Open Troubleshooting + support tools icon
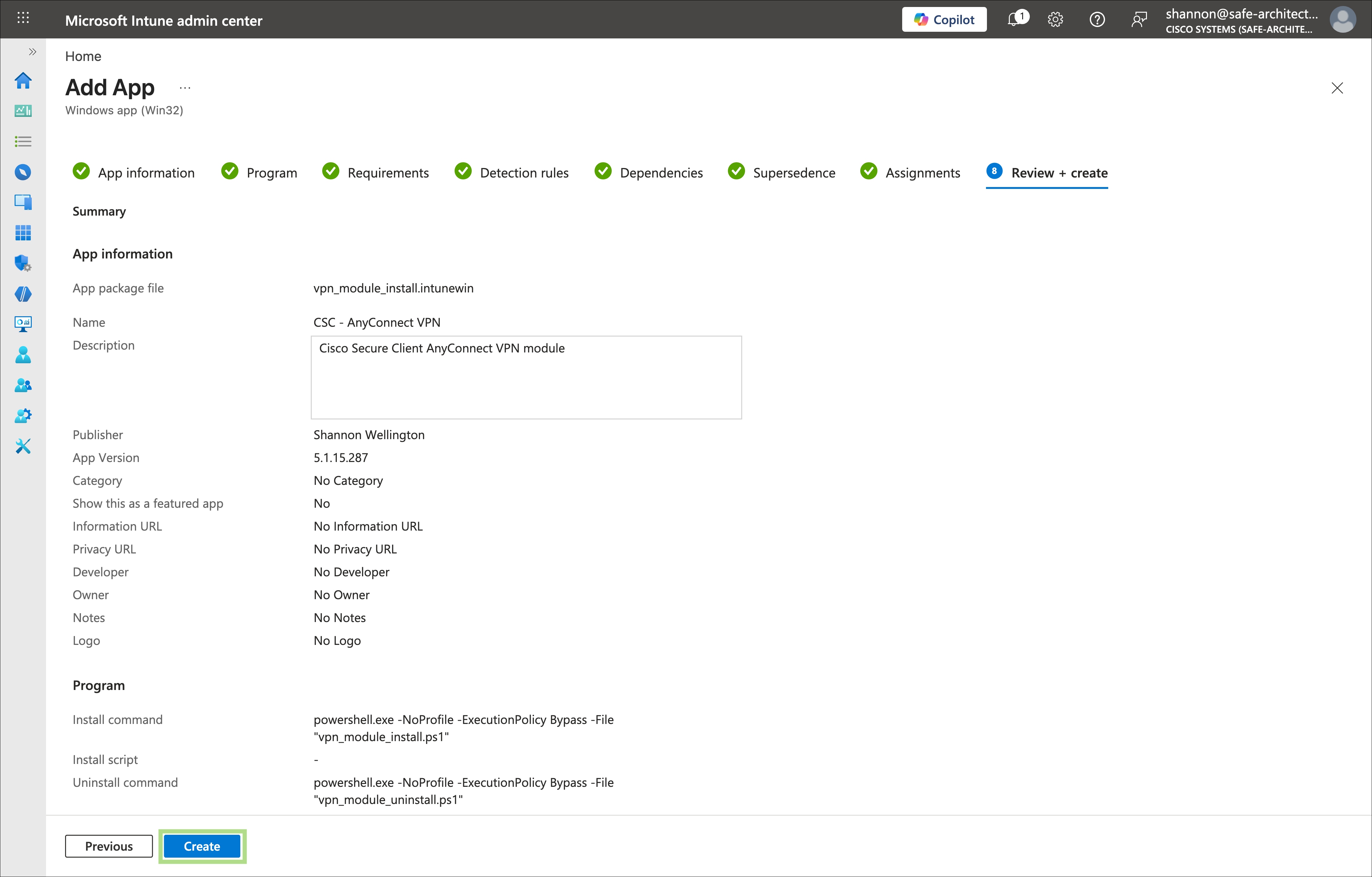The image size is (1372, 877). 23,446
